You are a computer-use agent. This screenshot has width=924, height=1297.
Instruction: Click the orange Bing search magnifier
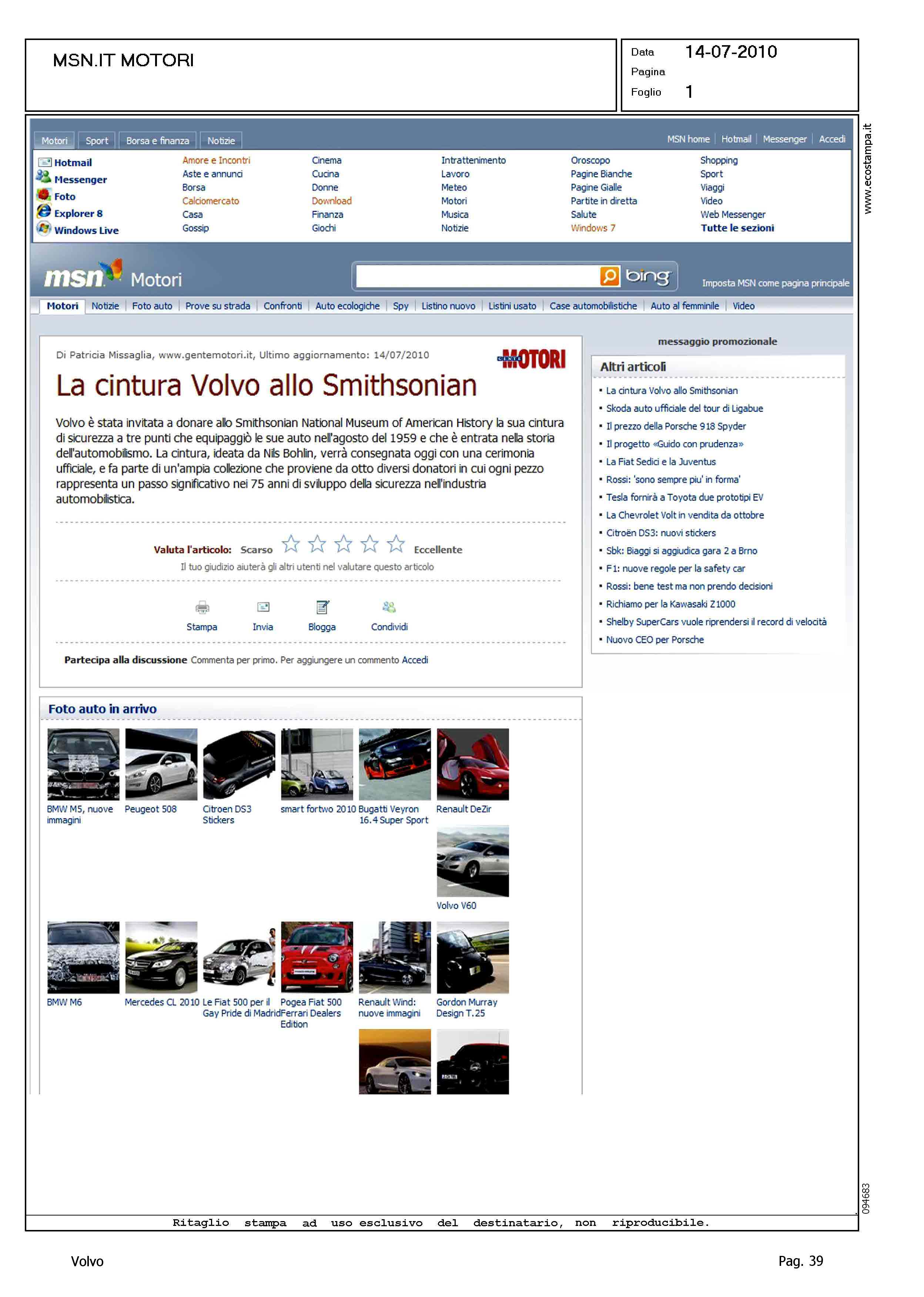[x=609, y=276]
